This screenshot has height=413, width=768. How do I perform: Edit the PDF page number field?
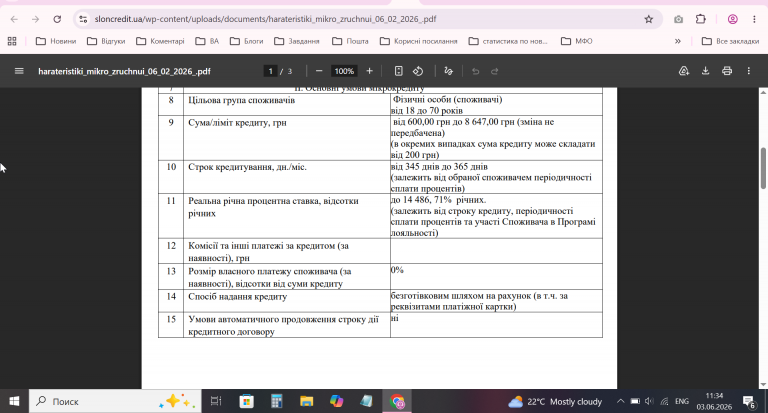click(270, 71)
